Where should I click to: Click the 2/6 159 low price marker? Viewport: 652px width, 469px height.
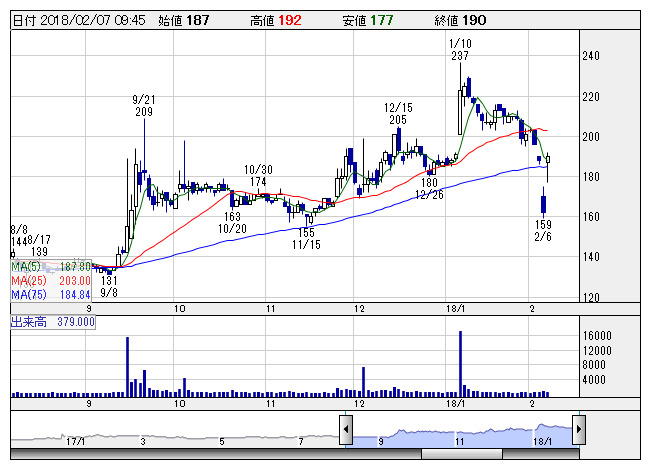542,230
